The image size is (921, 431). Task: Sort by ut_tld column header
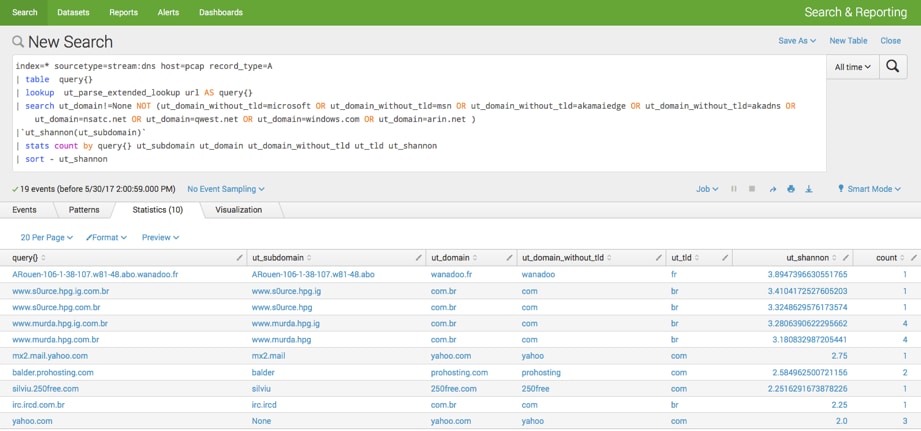point(684,258)
